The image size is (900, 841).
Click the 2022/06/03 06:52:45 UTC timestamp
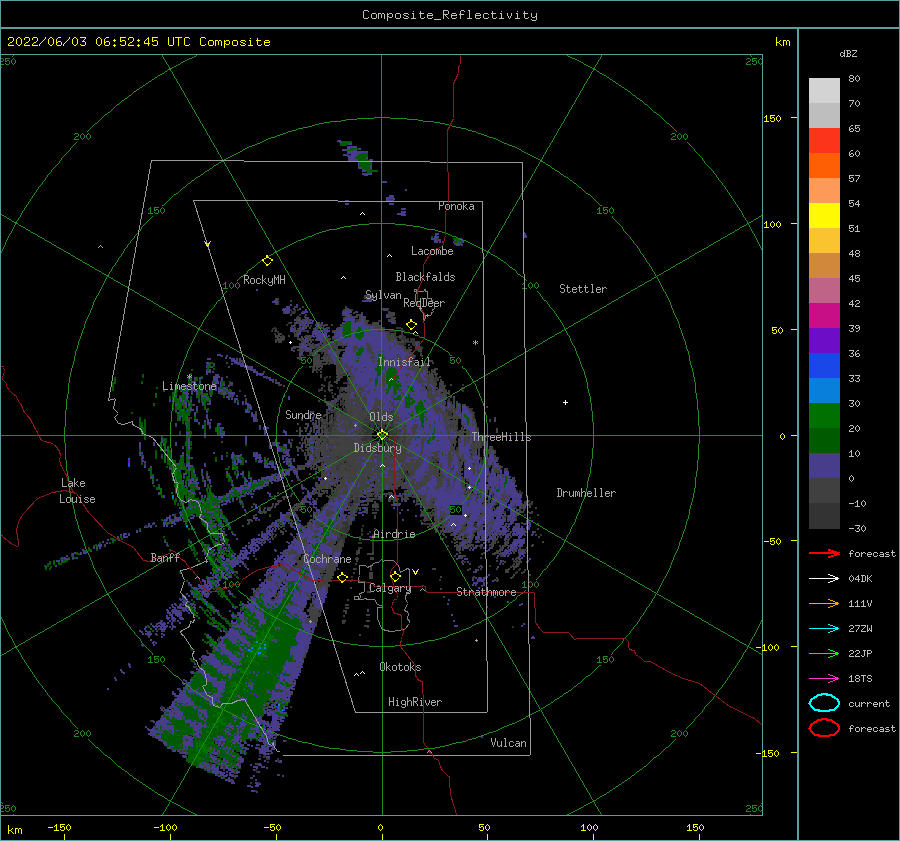click(x=83, y=42)
